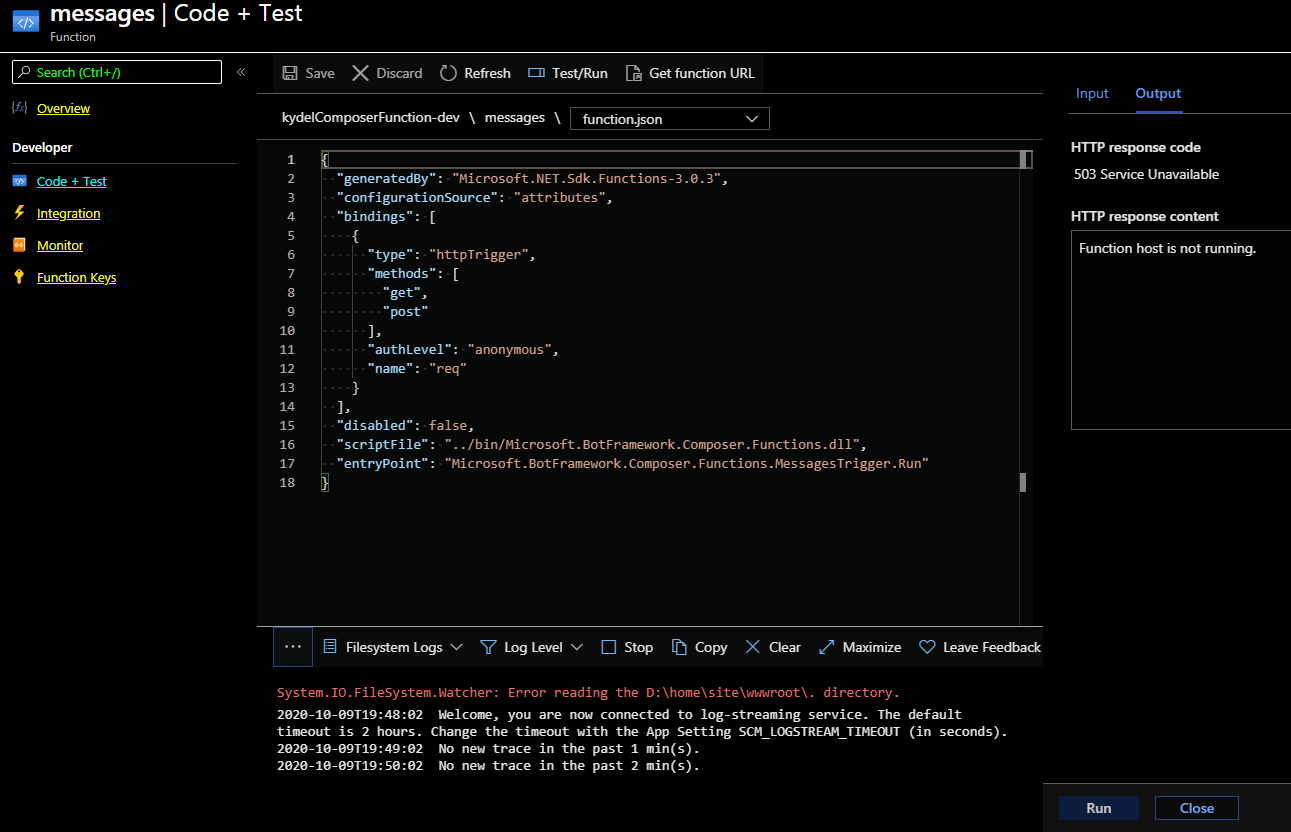Maximize the logs console

859,646
